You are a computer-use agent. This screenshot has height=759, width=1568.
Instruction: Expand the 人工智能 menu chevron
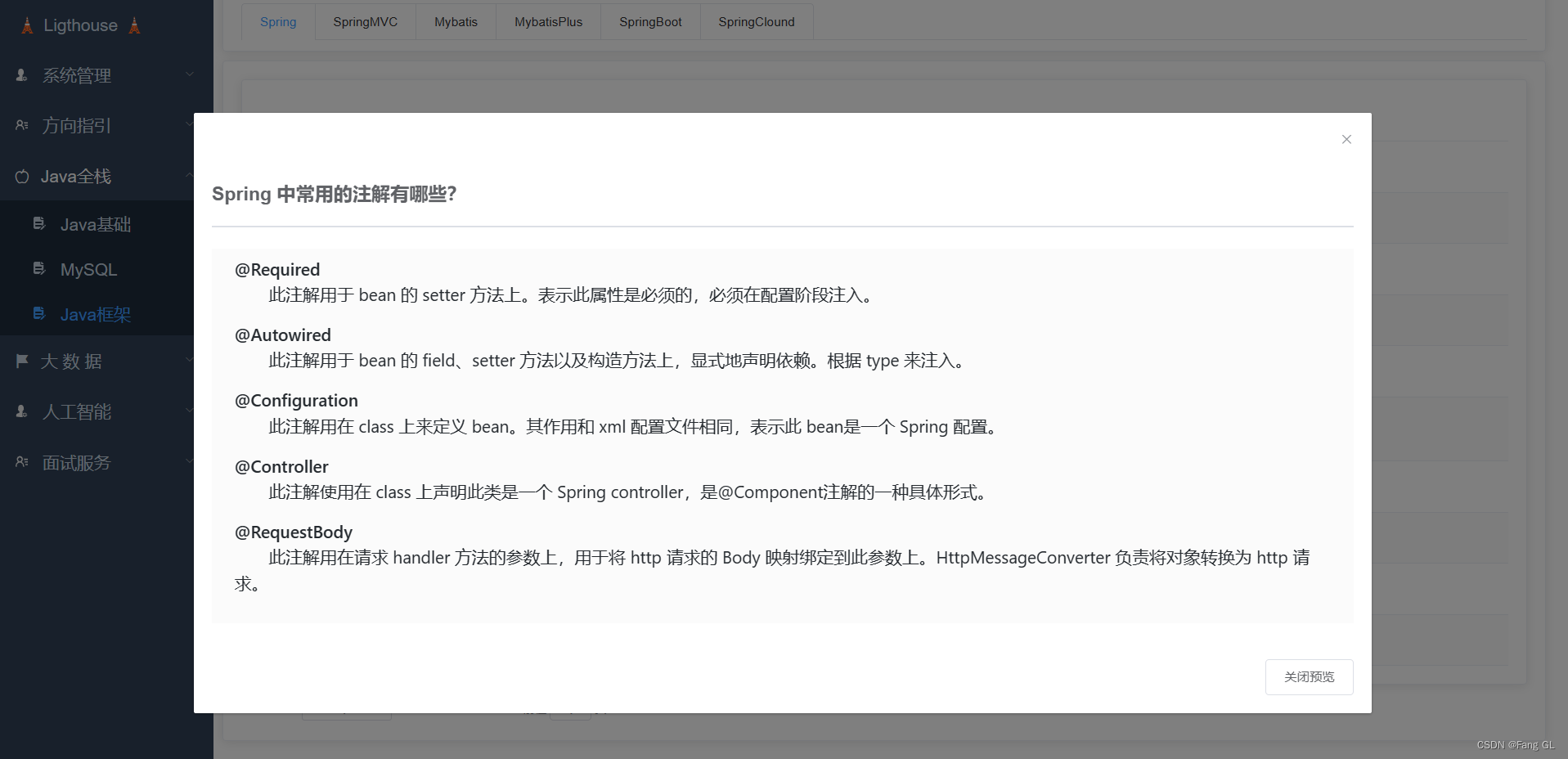[x=190, y=411]
